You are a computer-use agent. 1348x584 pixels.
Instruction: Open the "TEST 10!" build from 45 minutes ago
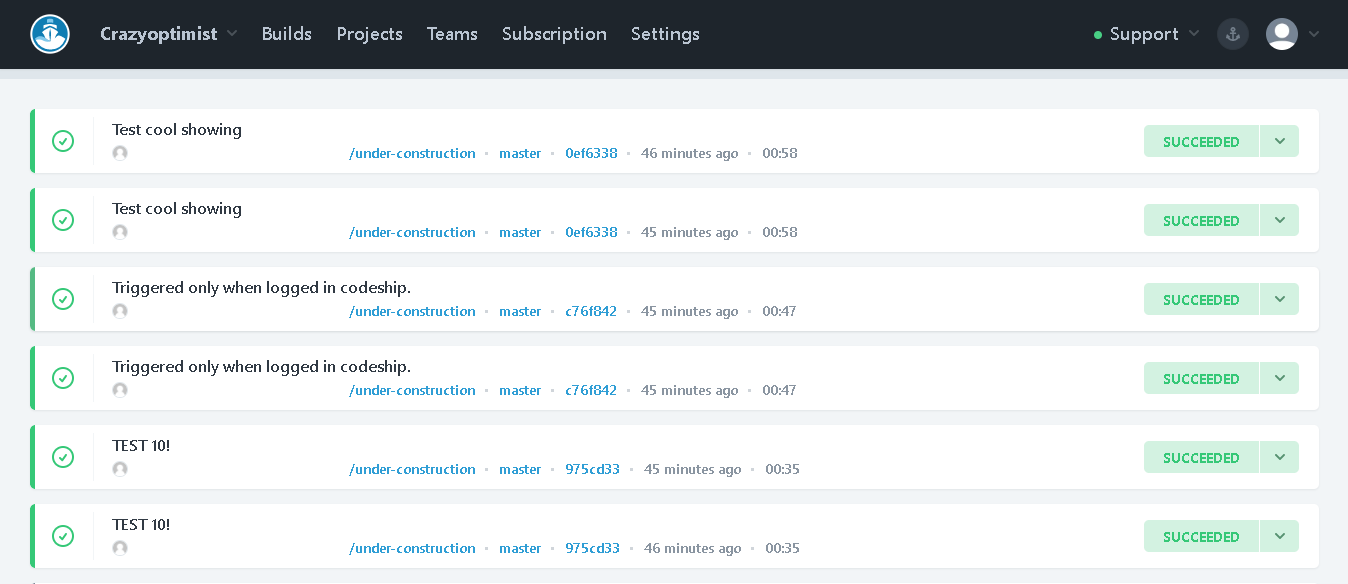point(141,445)
